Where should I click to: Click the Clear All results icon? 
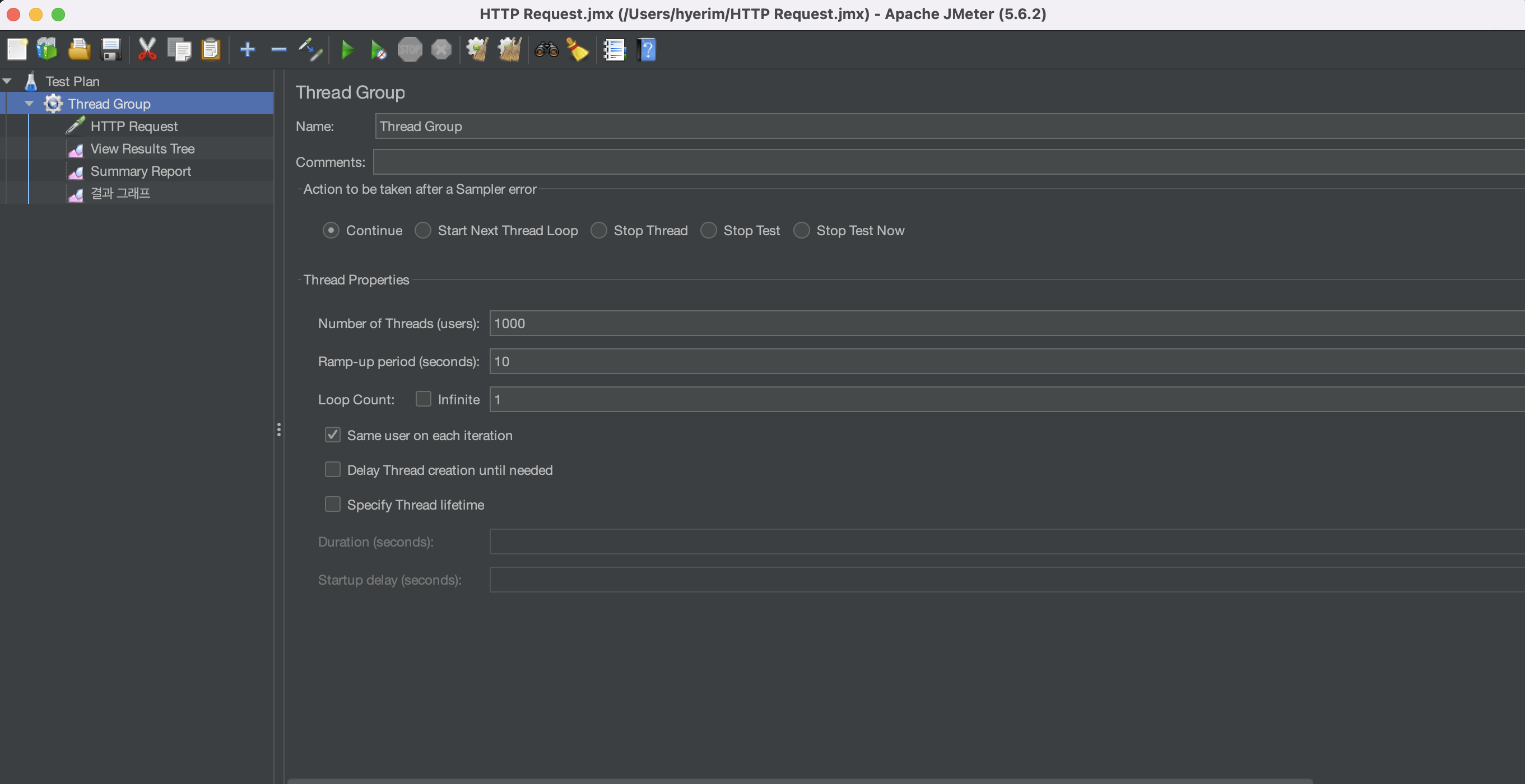tap(509, 50)
